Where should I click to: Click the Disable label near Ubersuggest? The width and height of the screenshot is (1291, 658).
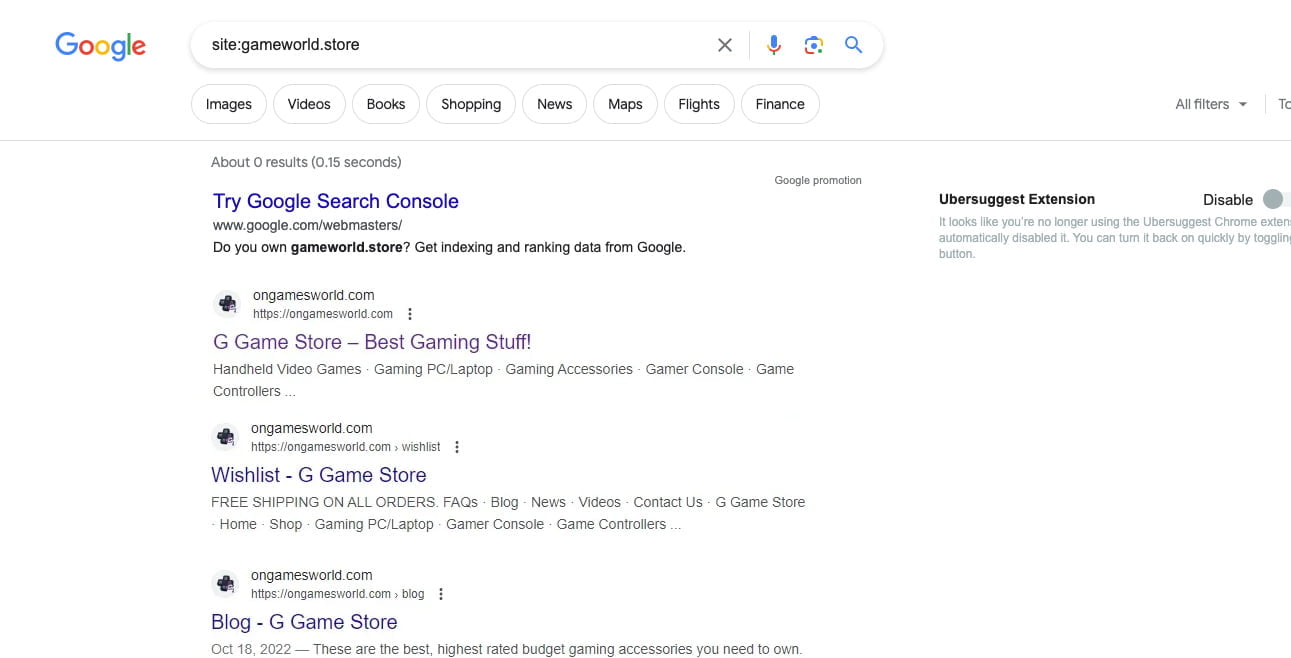coord(1228,200)
